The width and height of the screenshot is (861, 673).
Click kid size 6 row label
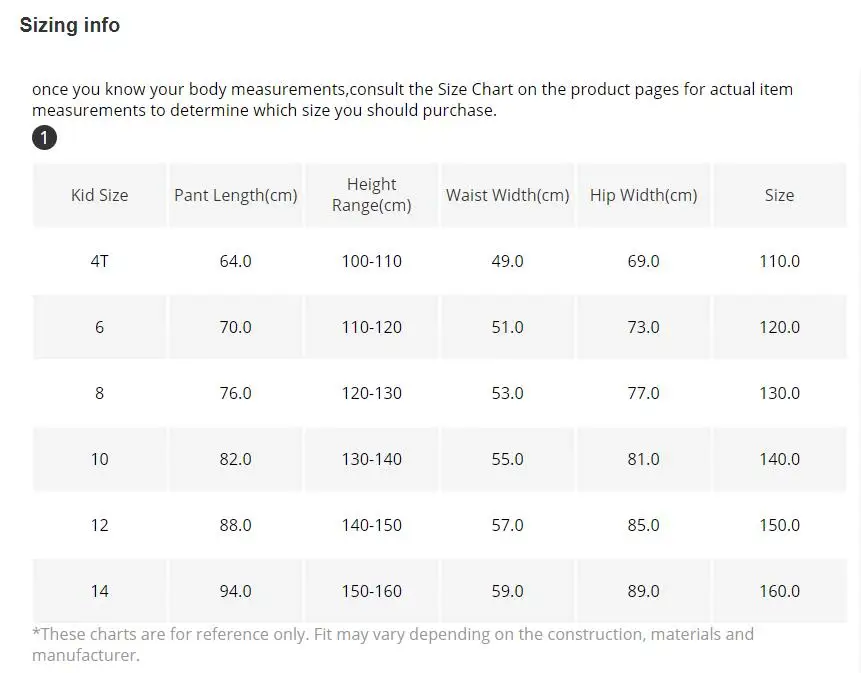(99, 327)
